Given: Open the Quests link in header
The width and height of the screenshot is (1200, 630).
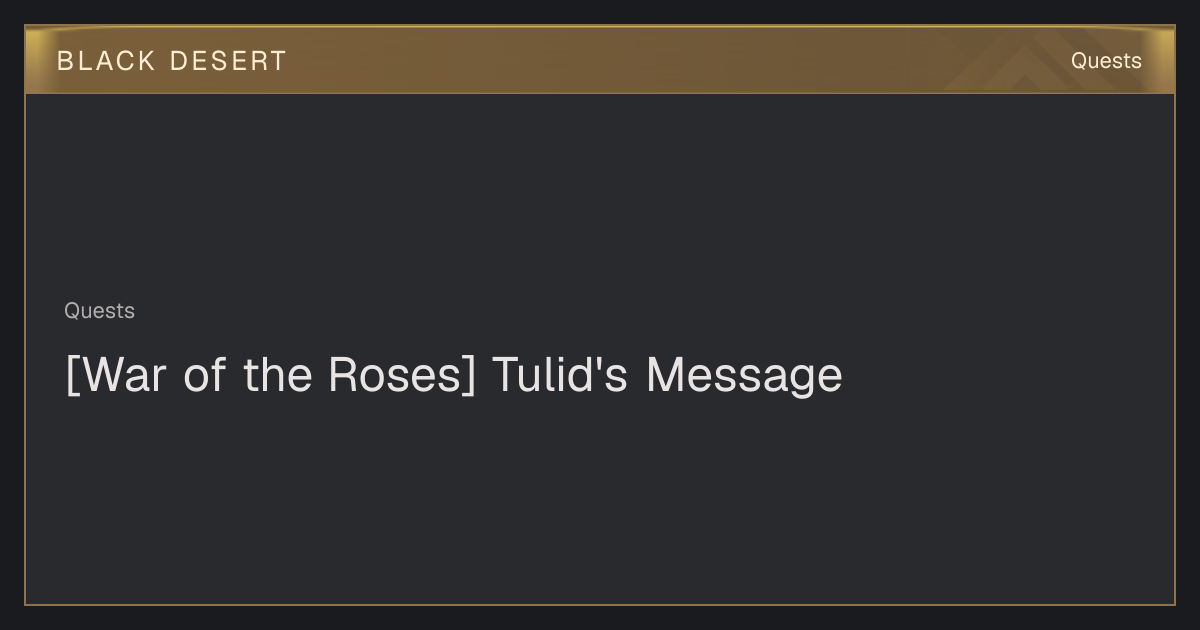Looking at the screenshot, I should (x=1106, y=61).
